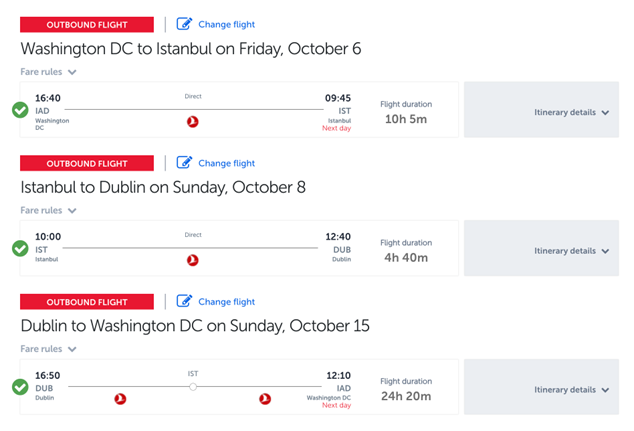Expand Fare rules for the Dublin to Washington flight
The image size is (634, 431).
click(x=48, y=349)
